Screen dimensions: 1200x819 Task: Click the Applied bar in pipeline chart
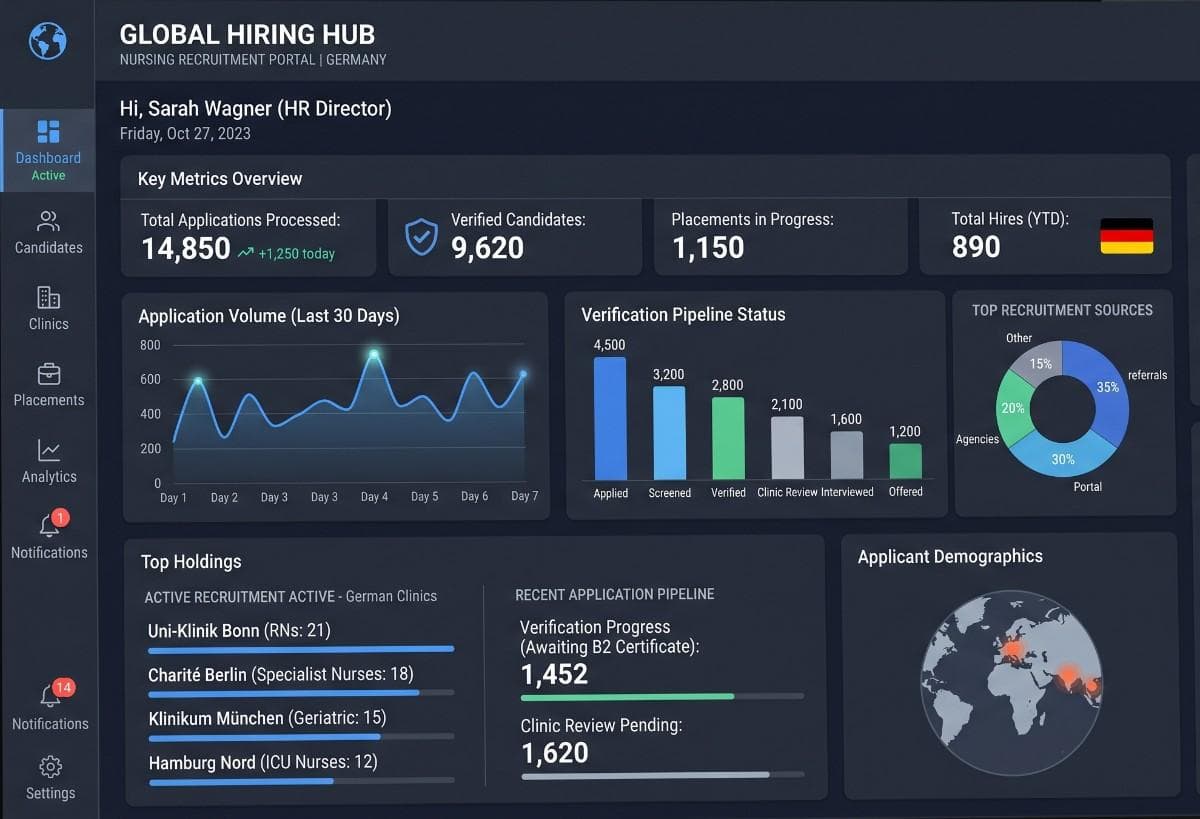point(610,418)
